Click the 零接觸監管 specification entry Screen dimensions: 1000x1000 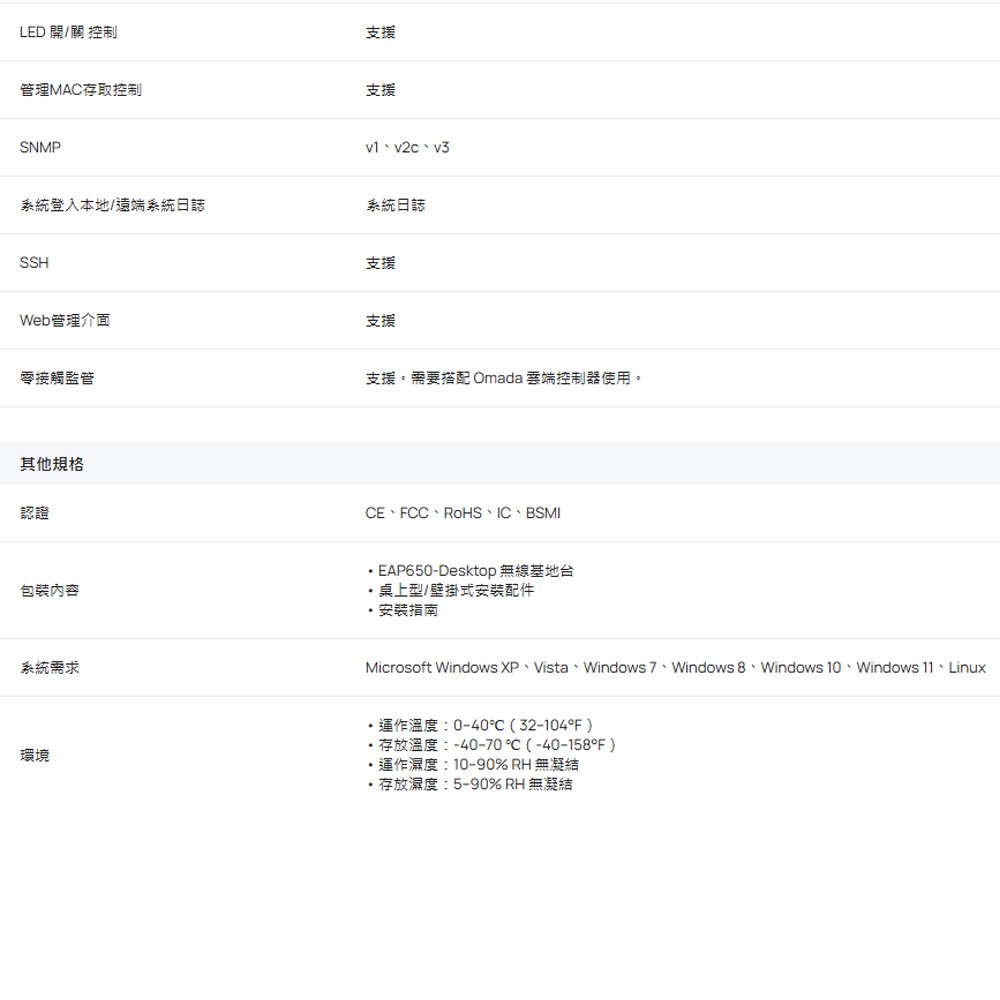[57, 378]
